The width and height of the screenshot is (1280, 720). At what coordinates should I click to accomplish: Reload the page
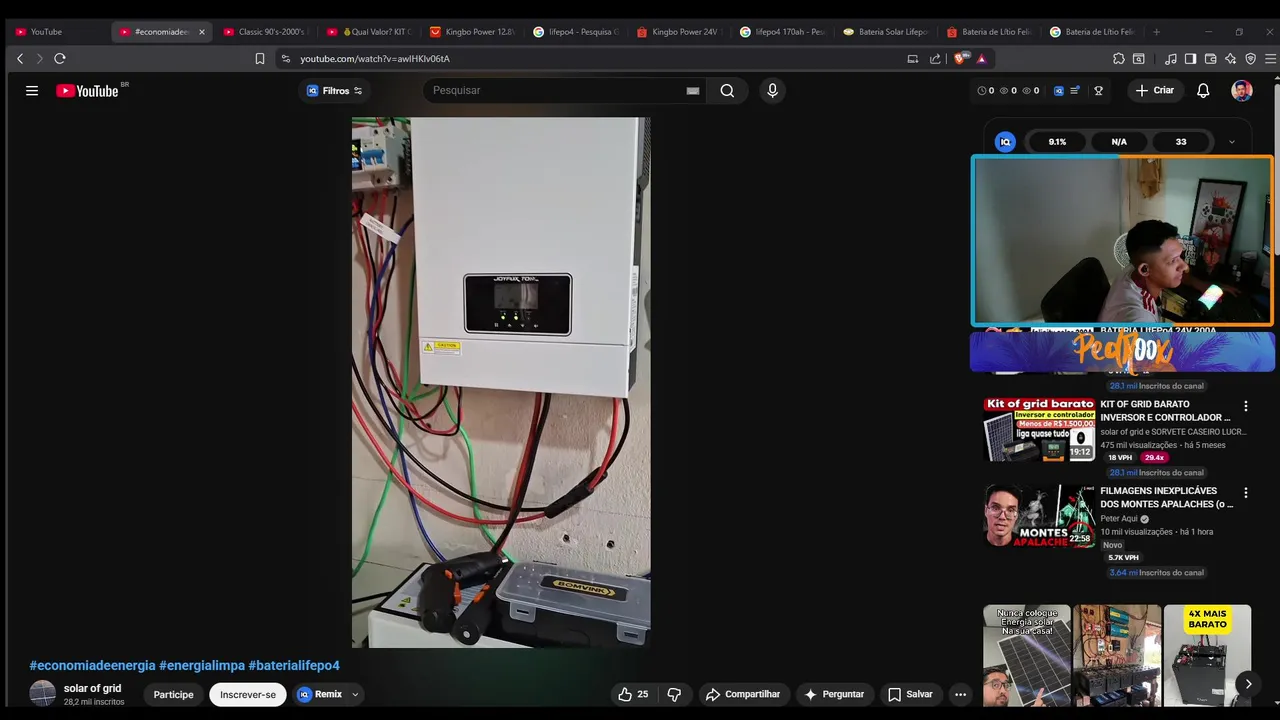point(60,59)
